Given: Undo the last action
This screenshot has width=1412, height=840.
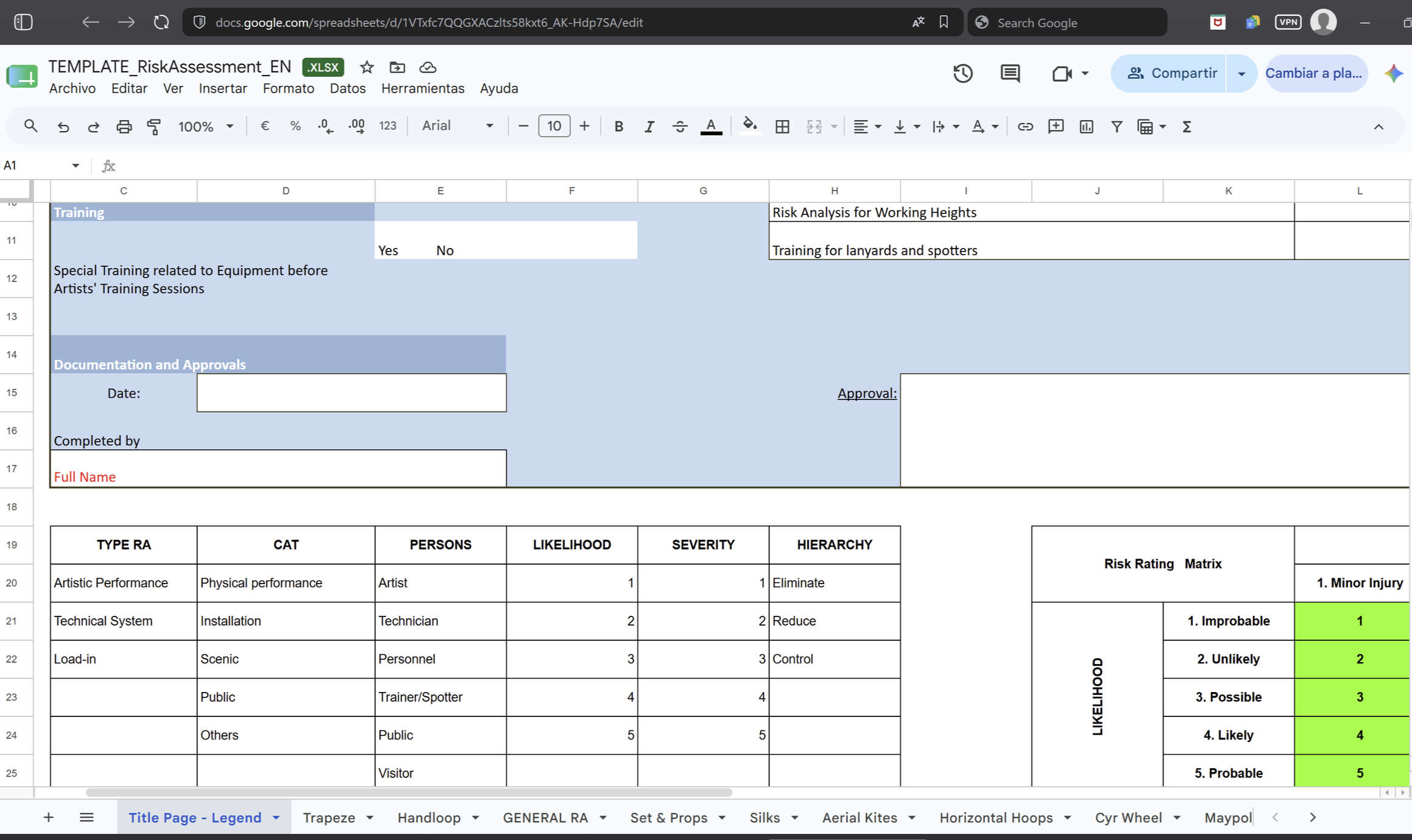Looking at the screenshot, I should (63, 126).
